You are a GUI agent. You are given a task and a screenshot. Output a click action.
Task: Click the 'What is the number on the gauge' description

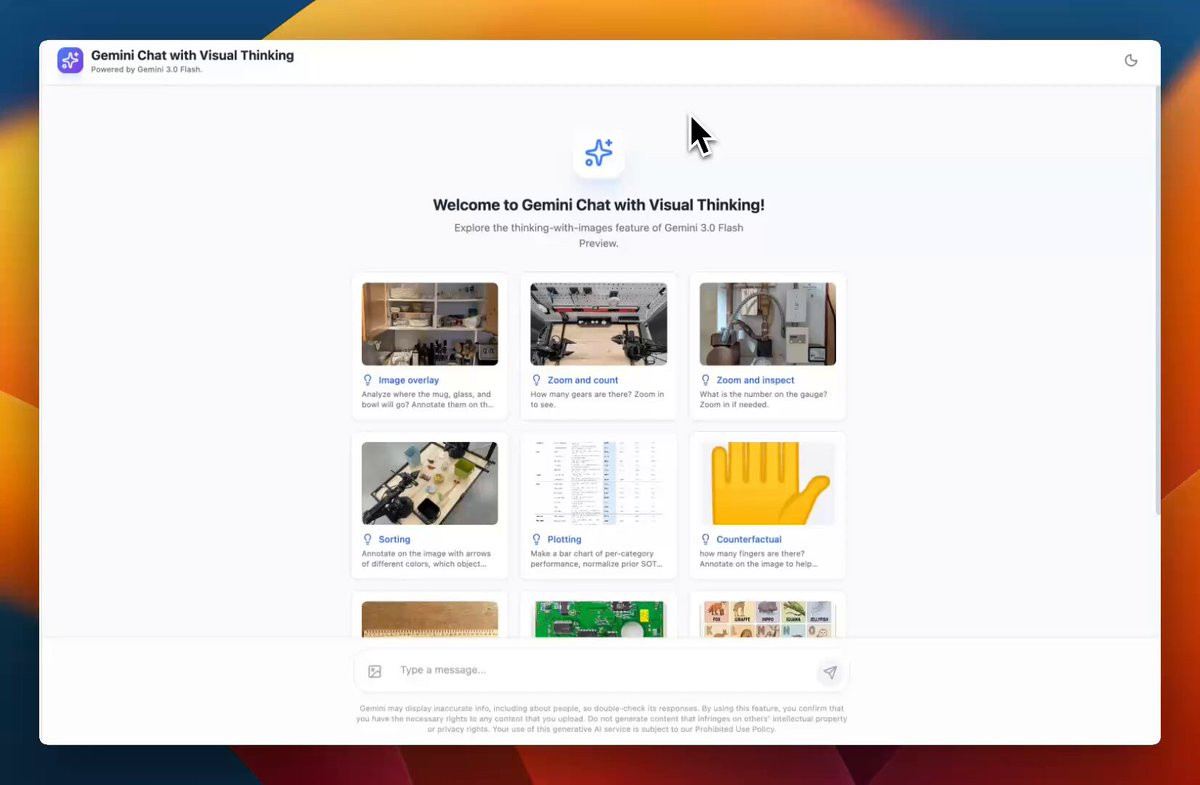click(x=764, y=399)
